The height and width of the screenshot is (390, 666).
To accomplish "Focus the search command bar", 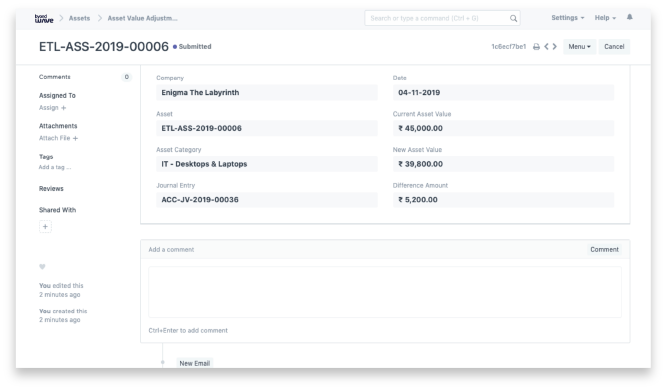I will click(442, 18).
